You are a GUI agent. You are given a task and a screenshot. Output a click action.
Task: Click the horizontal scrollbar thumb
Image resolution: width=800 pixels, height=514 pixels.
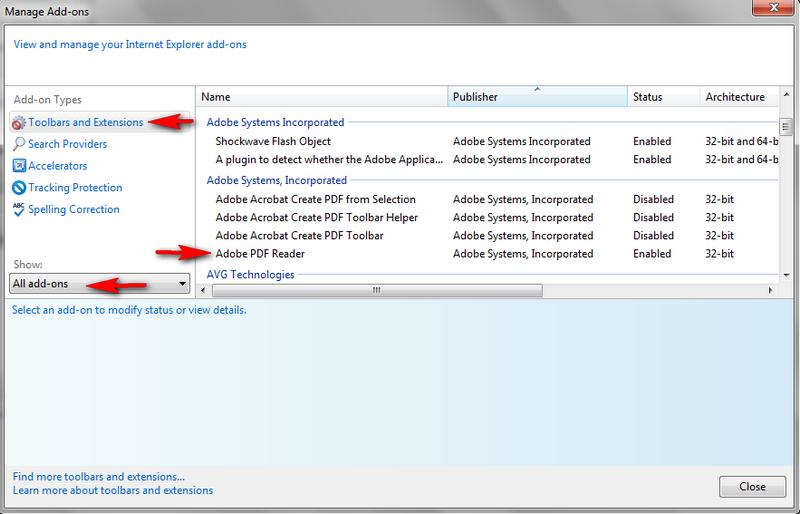tap(378, 290)
